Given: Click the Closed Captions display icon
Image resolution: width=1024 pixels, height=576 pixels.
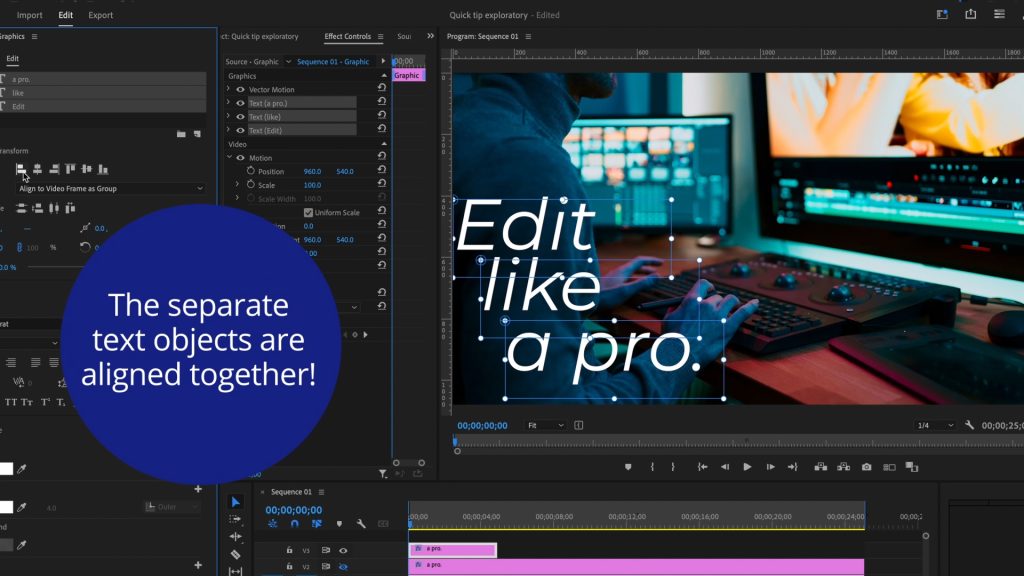Looking at the screenshot, I should [x=384, y=523].
